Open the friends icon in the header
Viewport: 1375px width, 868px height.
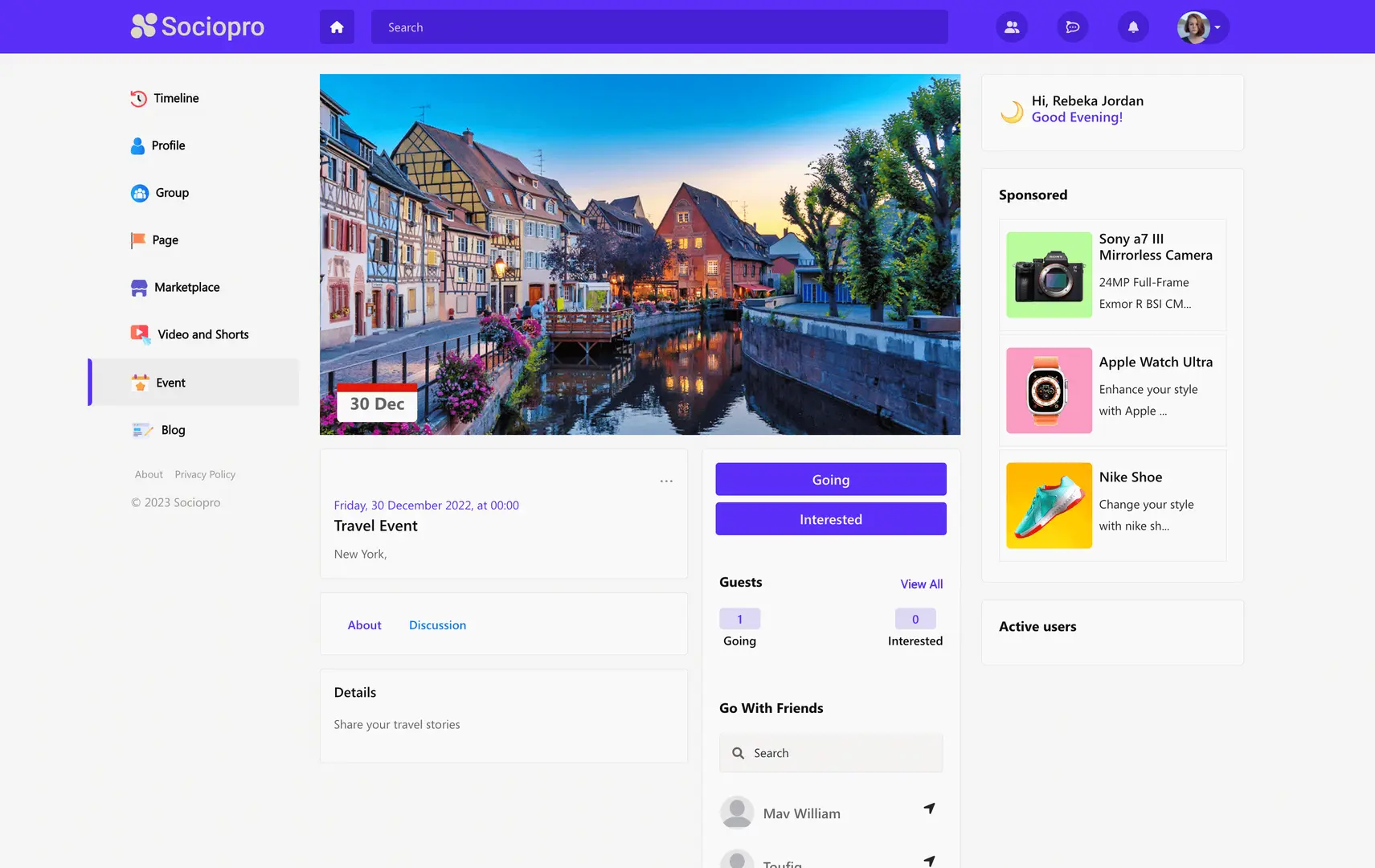pyautogui.click(x=1012, y=27)
